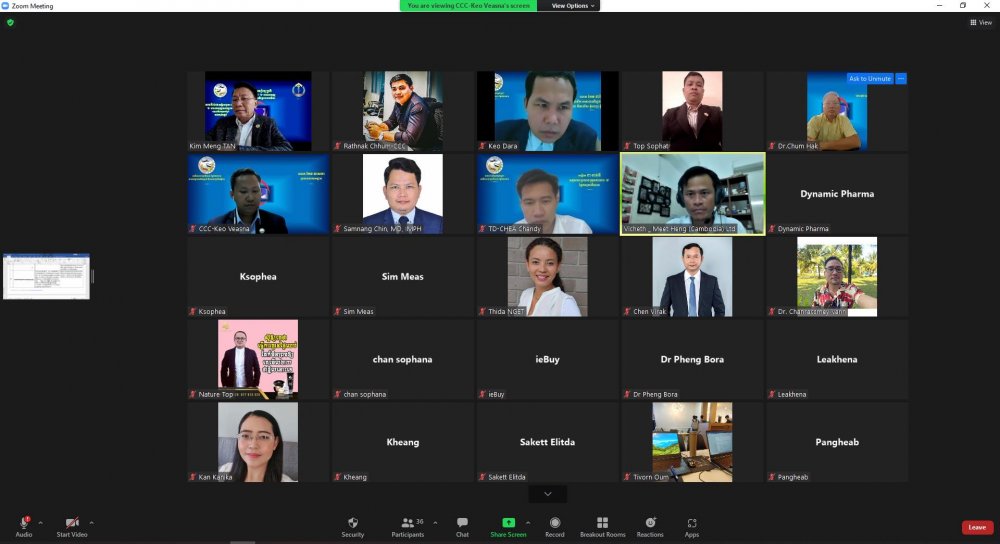The width and height of the screenshot is (1000, 544).
Task: Expand audio options arrow next to Audio
Action: coord(40,521)
